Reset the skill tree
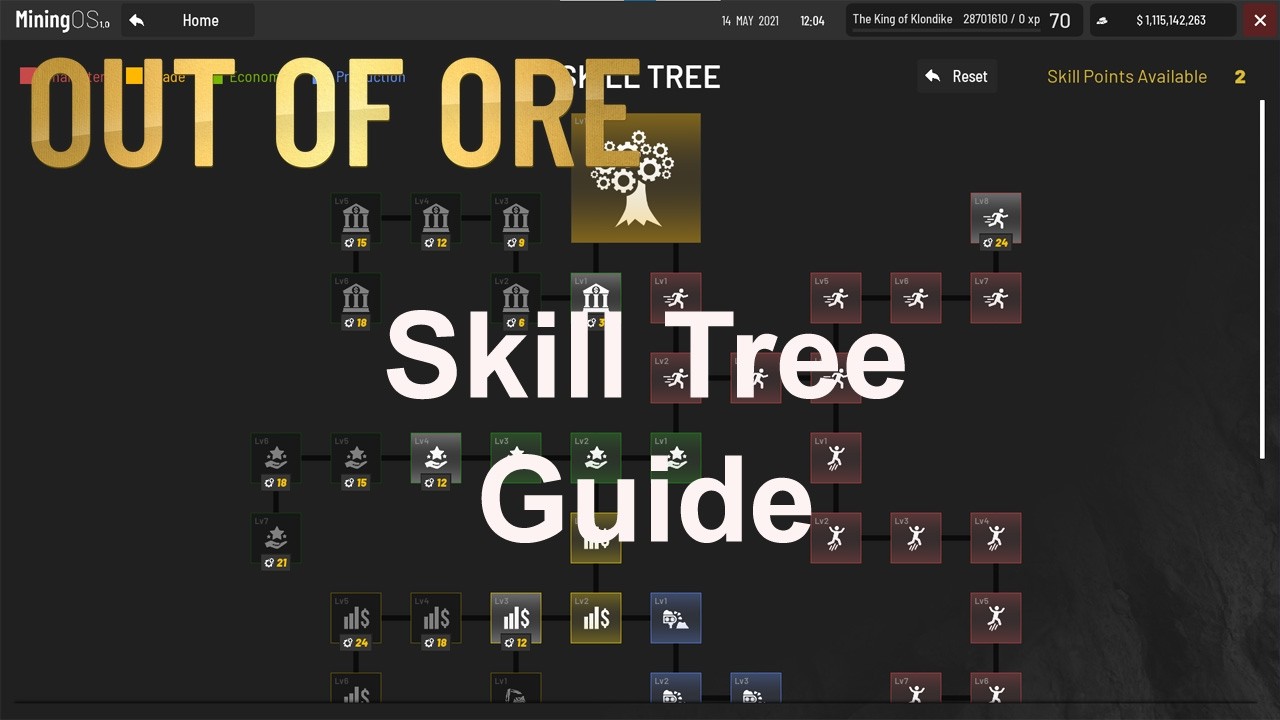Image resolution: width=1280 pixels, height=720 pixels. click(x=957, y=76)
